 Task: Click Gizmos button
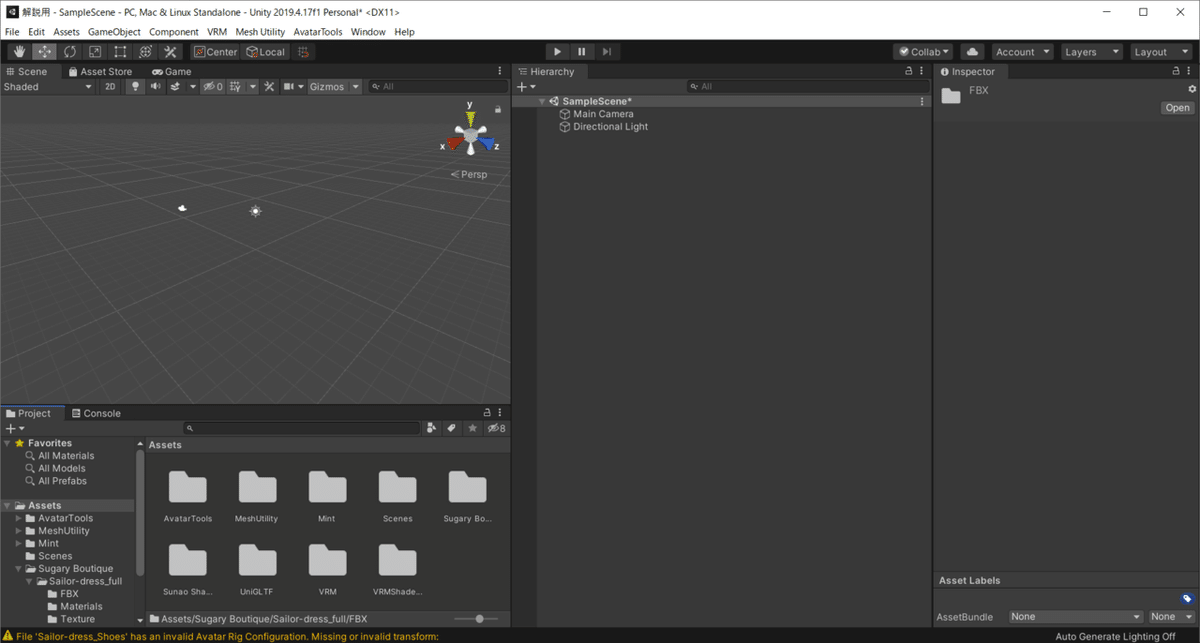(x=327, y=87)
